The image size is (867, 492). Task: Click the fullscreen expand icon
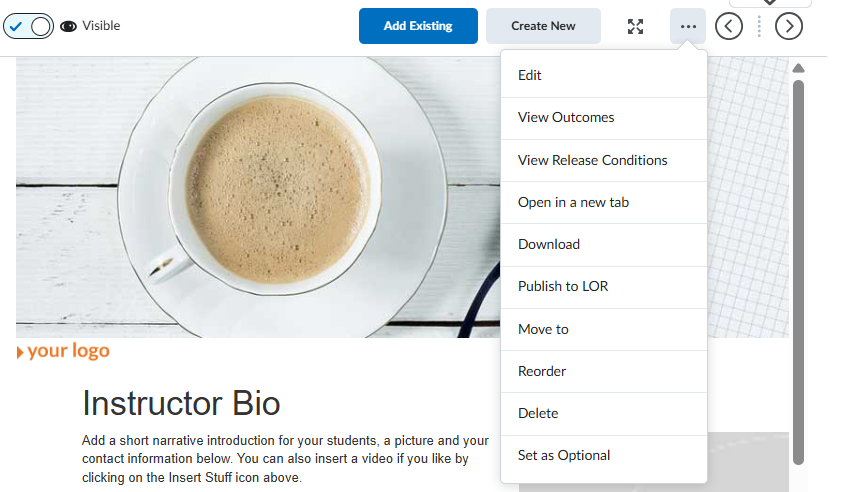[x=635, y=26]
